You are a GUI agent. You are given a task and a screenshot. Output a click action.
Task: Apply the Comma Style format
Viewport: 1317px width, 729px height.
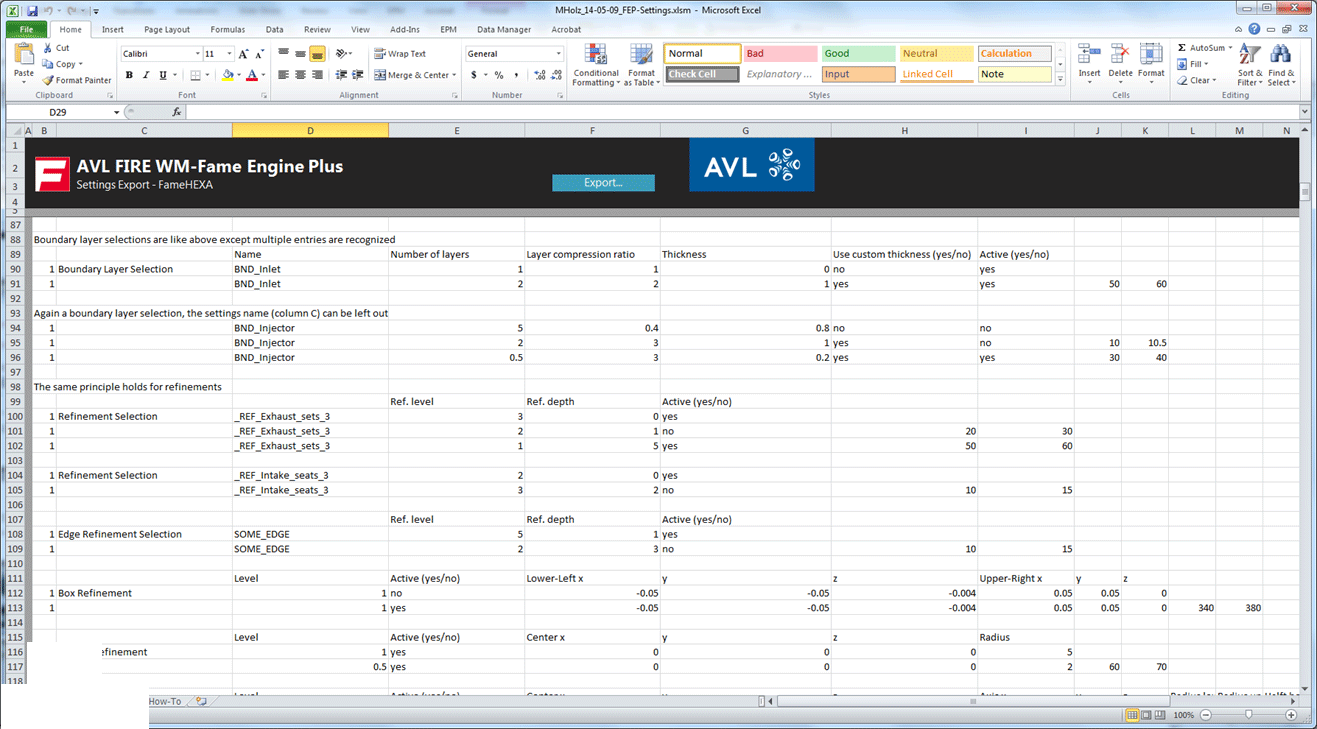pos(515,75)
